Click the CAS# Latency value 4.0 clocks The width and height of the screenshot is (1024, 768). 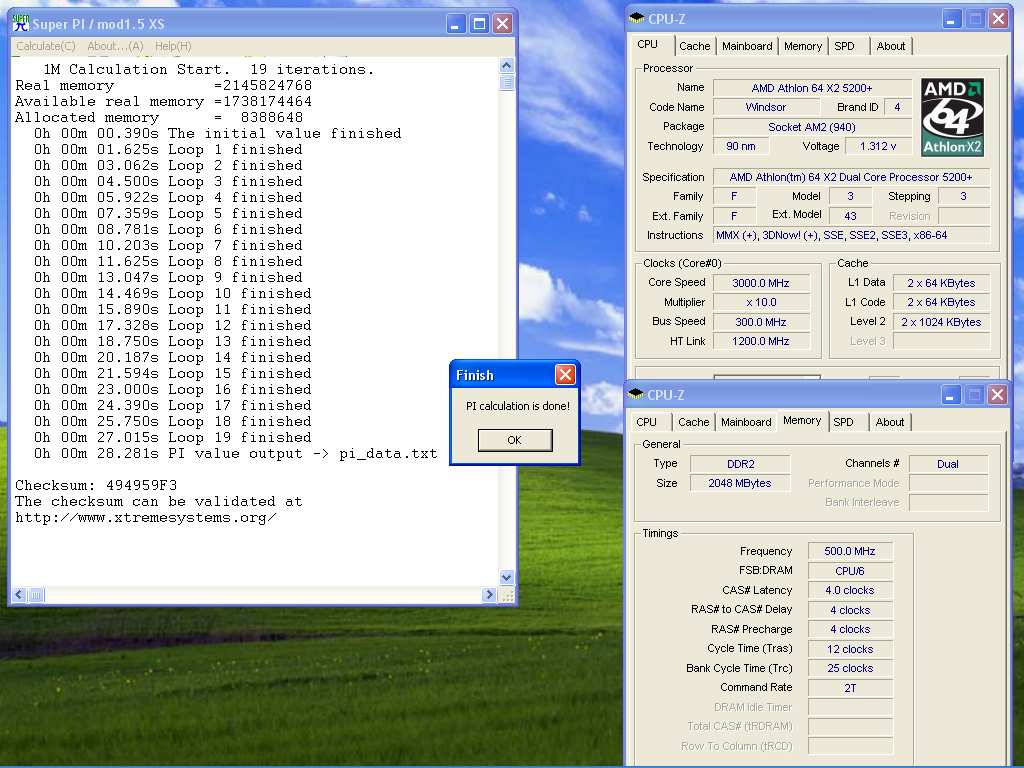click(850, 590)
